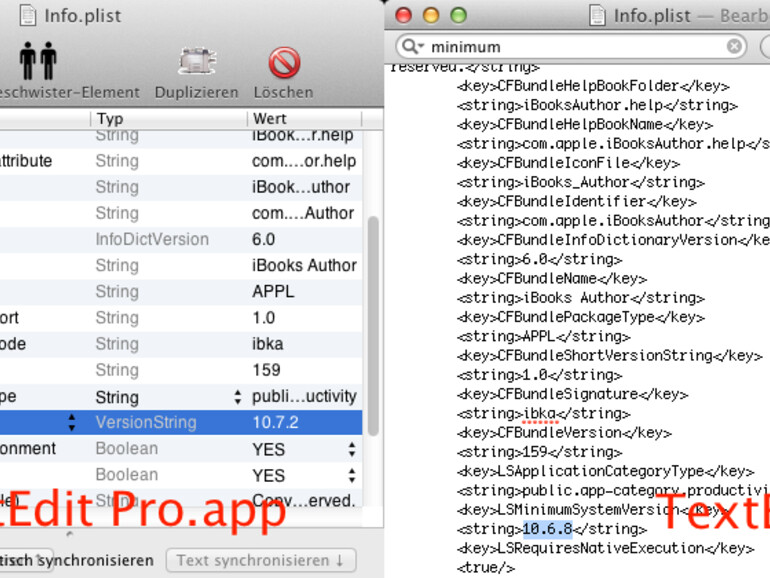Click the LSRequiresNativeExecution key line
The height and width of the screenshot is (578, 770).
coord(605,549)
